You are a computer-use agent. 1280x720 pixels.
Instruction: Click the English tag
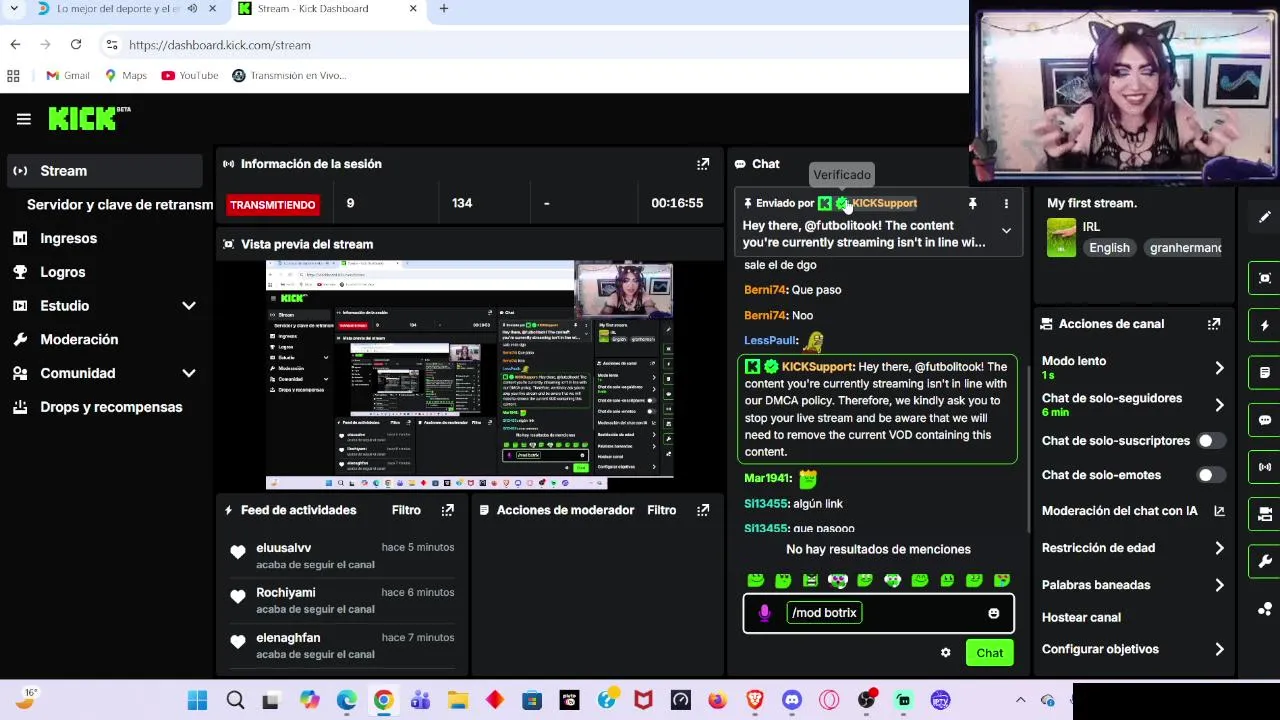1109,248
